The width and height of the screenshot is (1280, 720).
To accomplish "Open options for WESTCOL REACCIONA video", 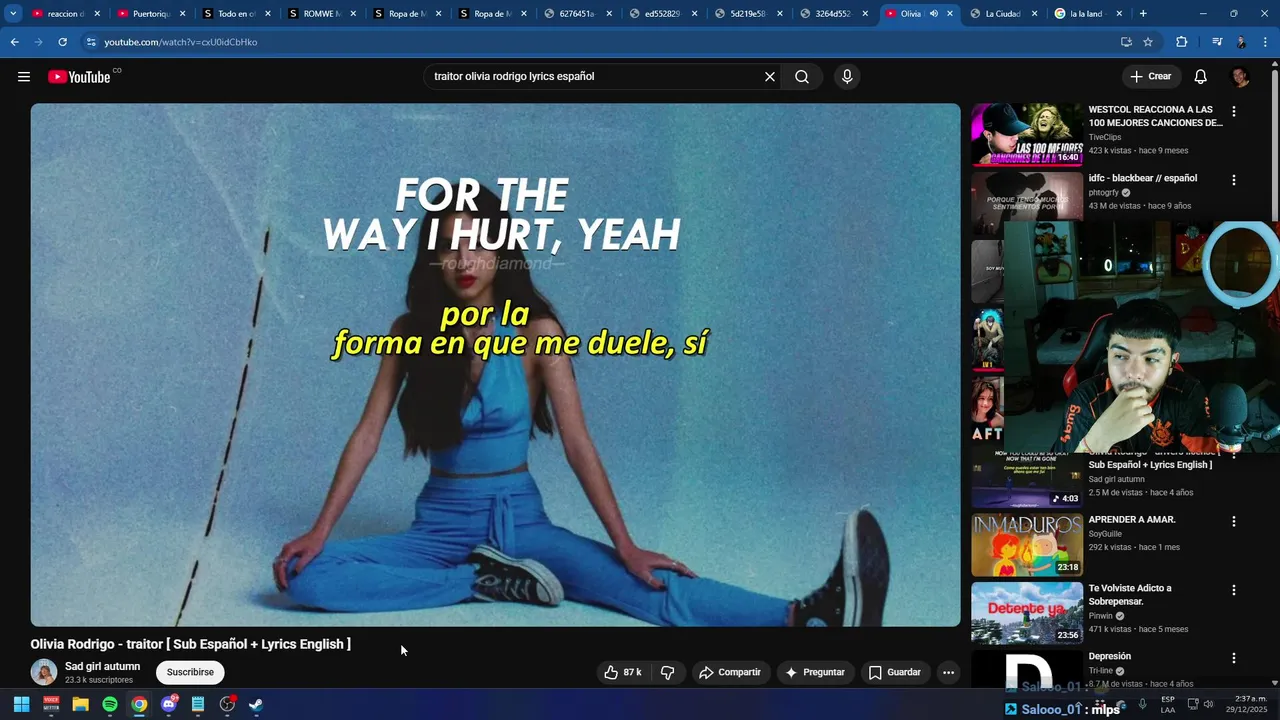I will pos(1234,112).
